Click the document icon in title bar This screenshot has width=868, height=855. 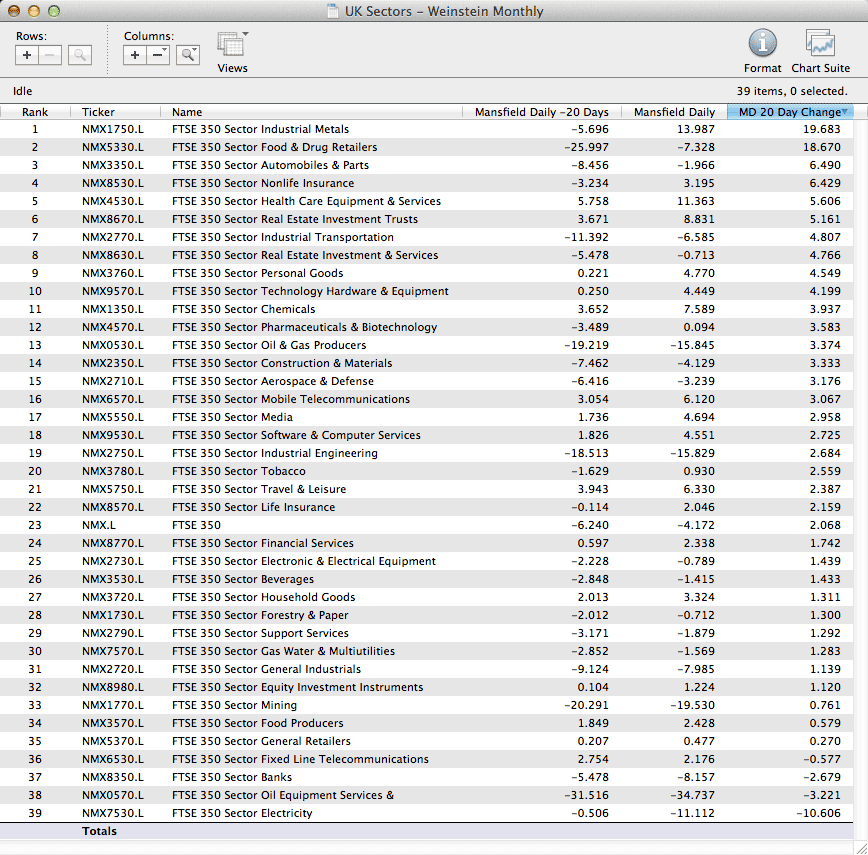coord(333,12)
